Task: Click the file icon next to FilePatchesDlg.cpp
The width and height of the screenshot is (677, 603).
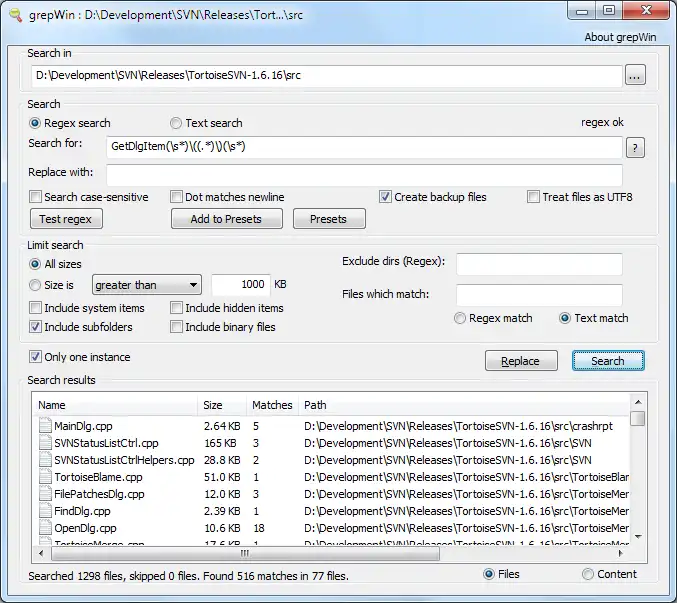Action: pos(45,494)
